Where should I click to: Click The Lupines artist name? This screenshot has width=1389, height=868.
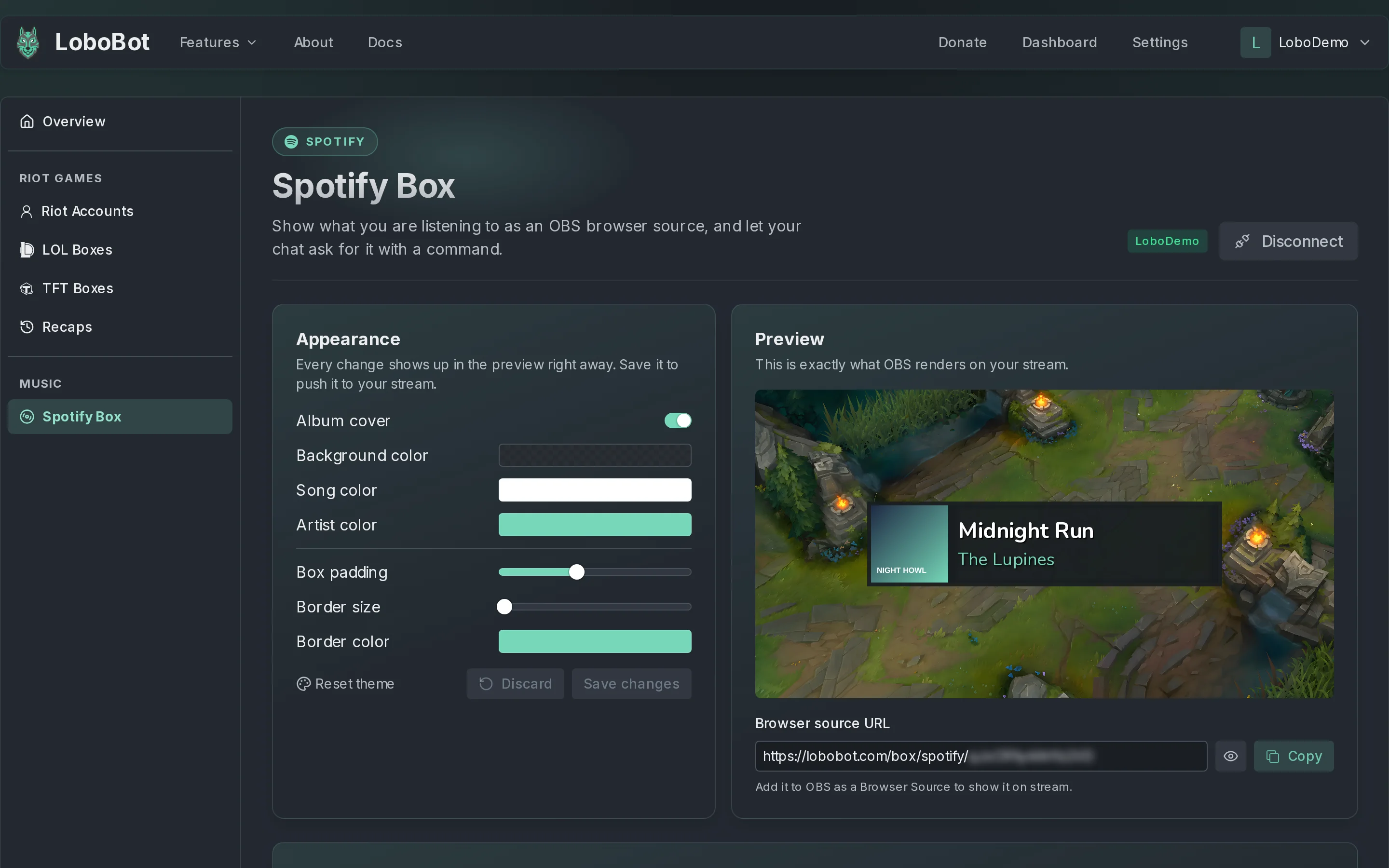pyautogui.click(x=1006, y=559)
